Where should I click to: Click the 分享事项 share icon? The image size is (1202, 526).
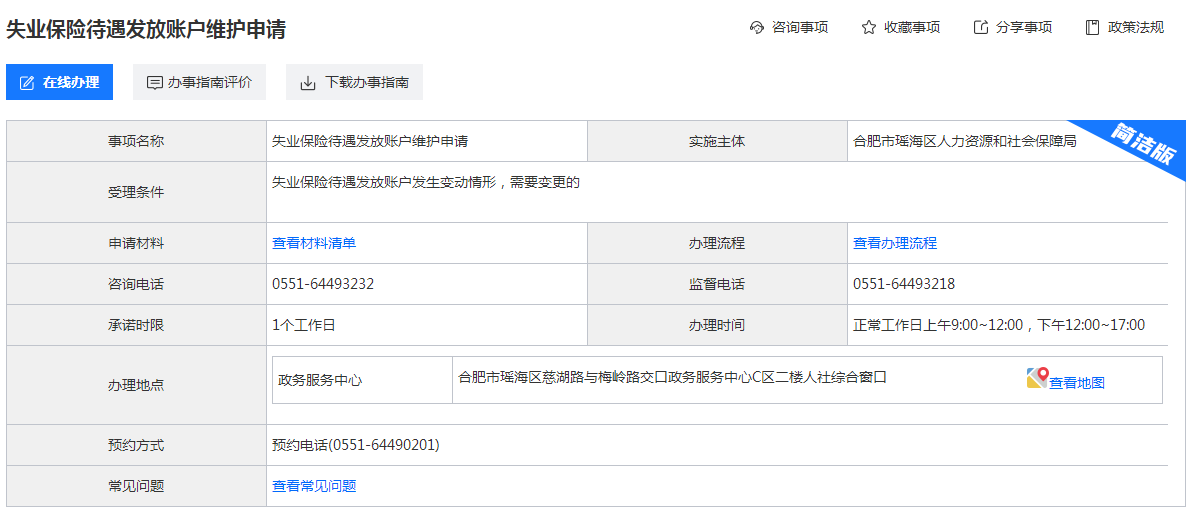pyautogui.click(x=981, y=28)
